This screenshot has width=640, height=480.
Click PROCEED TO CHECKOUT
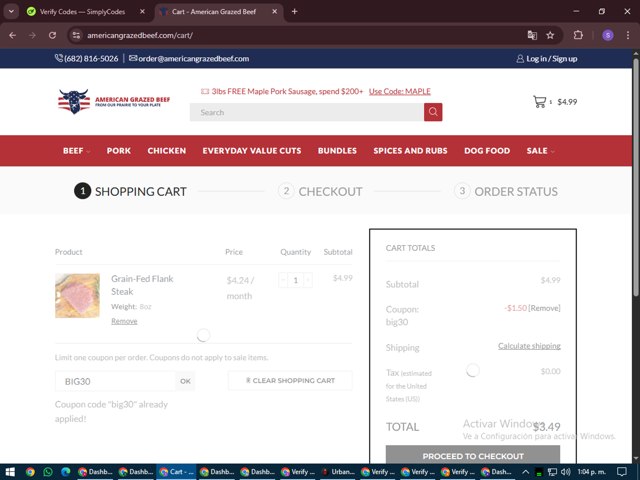(x=473, y=455)
